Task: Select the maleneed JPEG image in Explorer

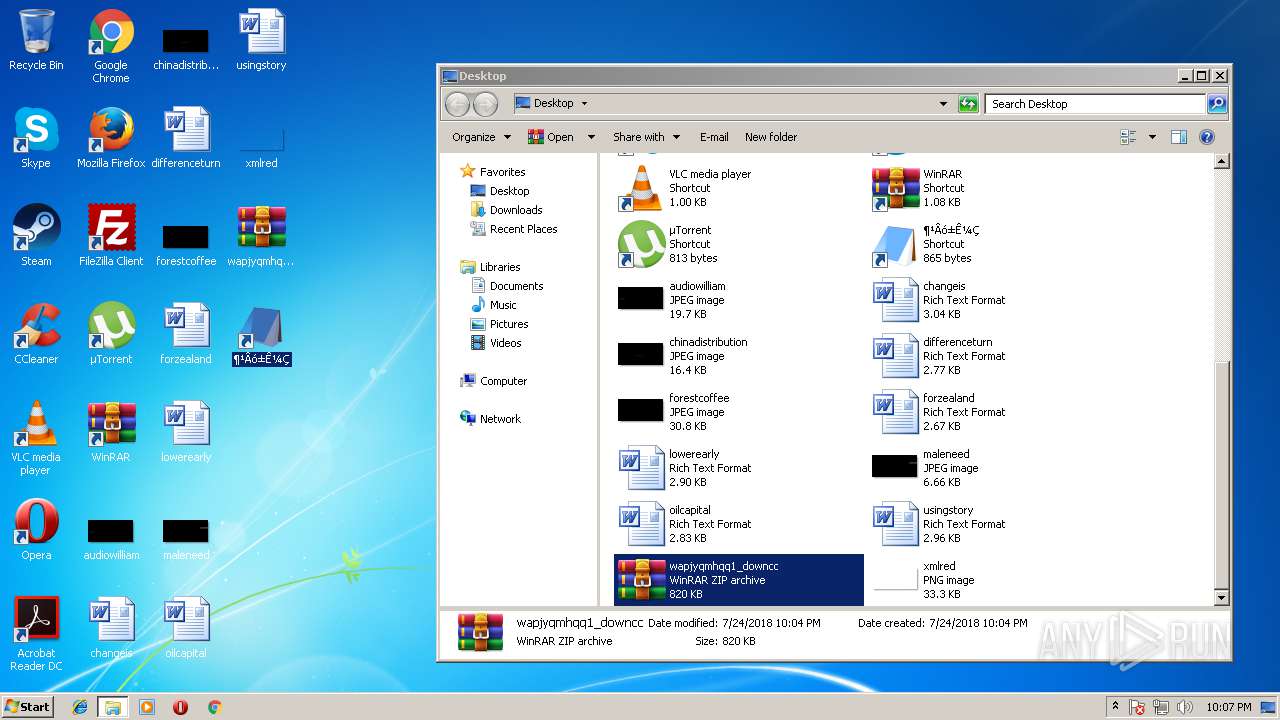Action: click(x=992, y=468)
